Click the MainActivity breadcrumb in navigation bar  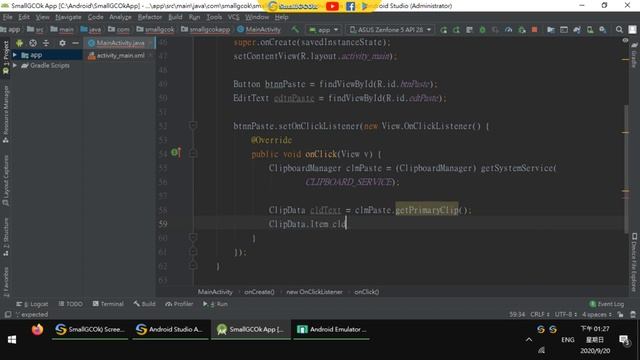point(259,29)
